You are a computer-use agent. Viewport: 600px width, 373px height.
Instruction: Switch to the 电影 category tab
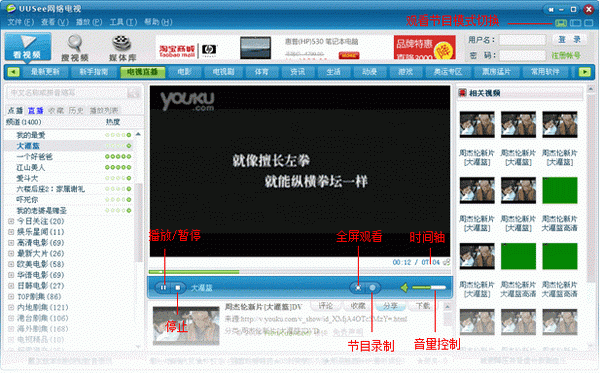pos(184,72)
